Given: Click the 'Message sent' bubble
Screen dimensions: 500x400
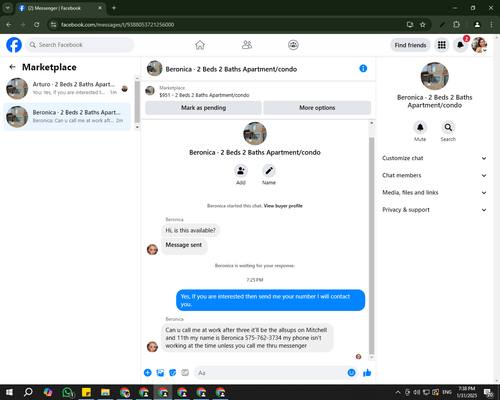Looking at the screenshot, I should [184, 245].
